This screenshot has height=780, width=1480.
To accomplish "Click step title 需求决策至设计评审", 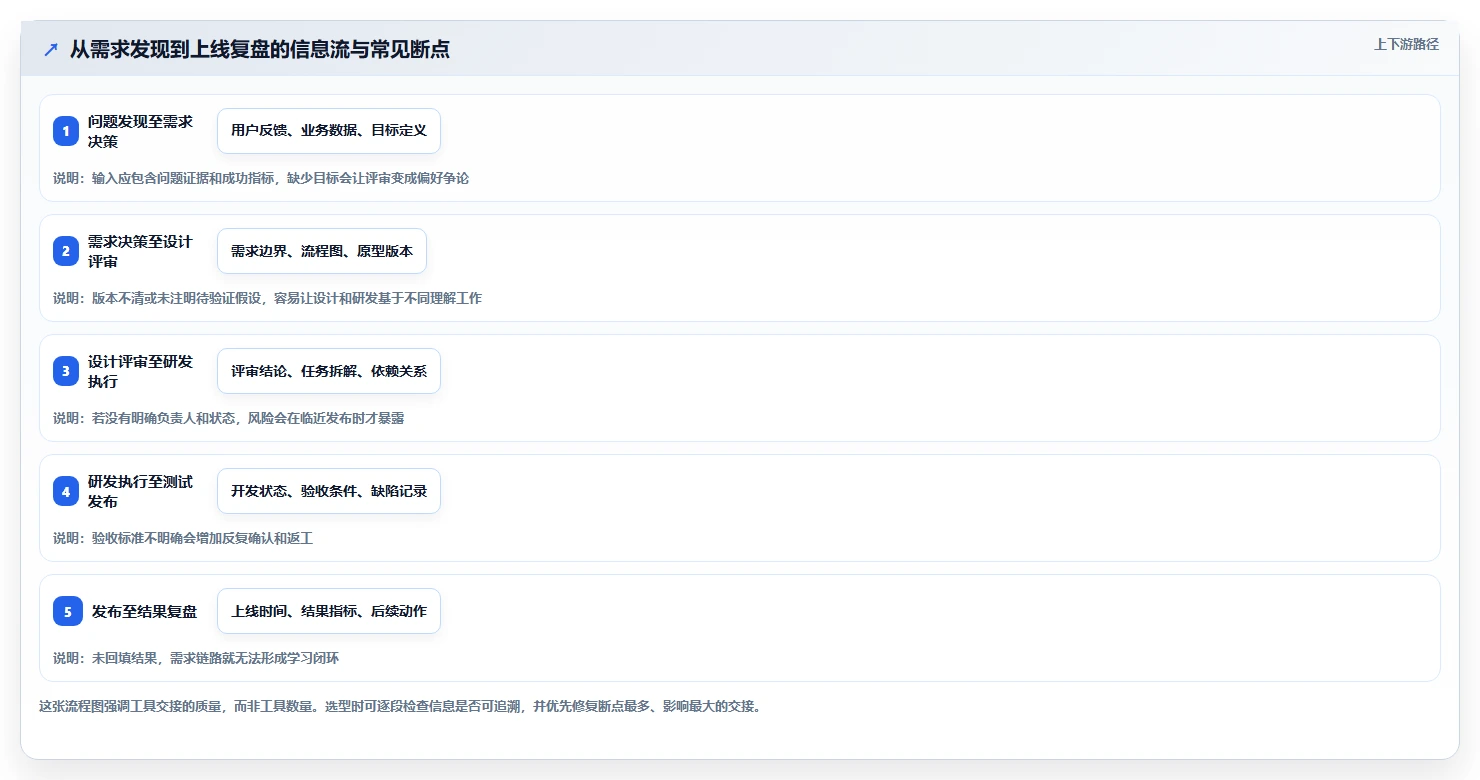I will pyautogui.click(x=140, y=251).
